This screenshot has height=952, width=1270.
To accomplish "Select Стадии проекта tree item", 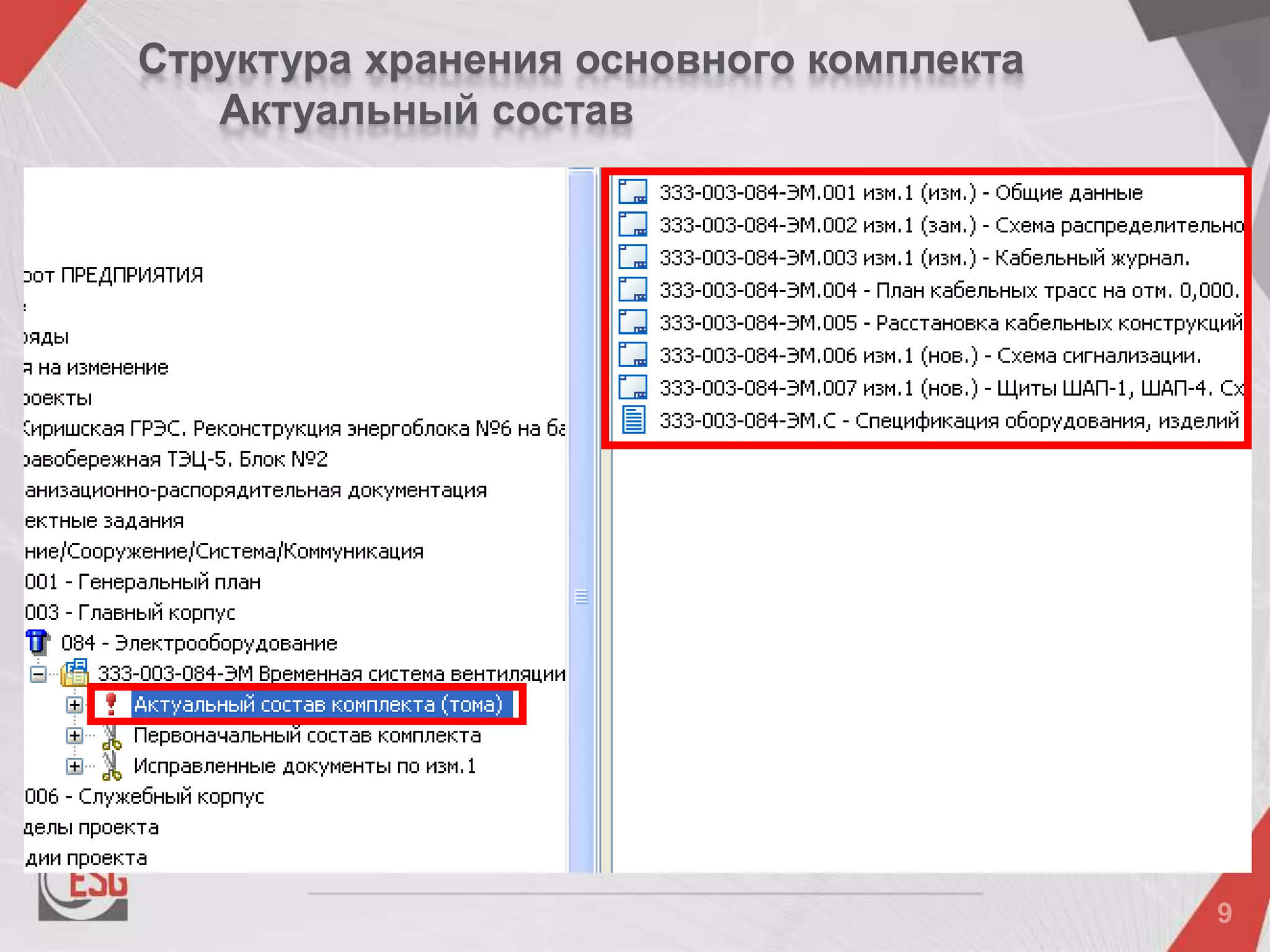I will [x=86, y=858].
